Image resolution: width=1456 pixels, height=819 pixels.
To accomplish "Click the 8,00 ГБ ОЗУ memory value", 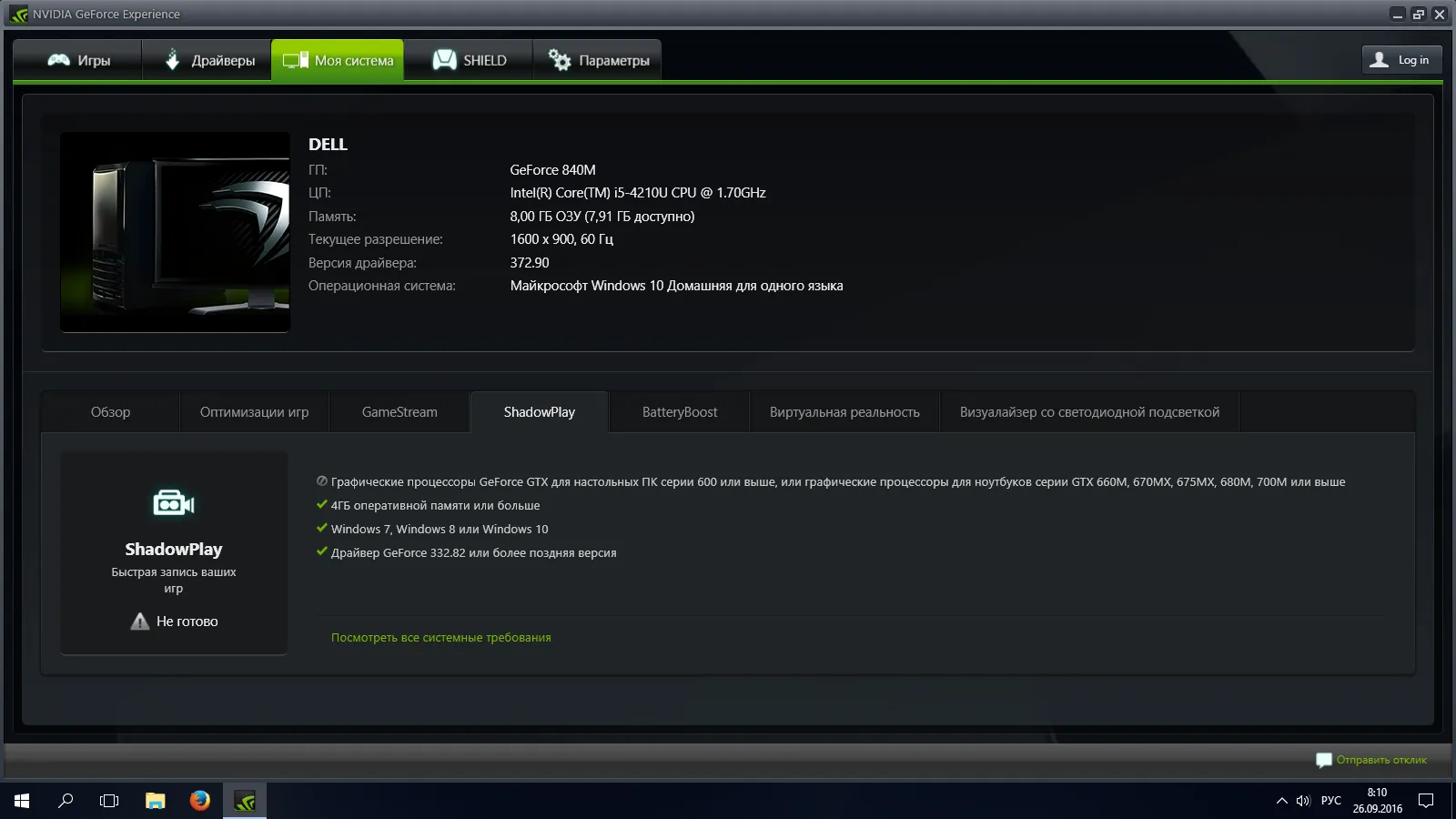I will click(x=602, y=217).
